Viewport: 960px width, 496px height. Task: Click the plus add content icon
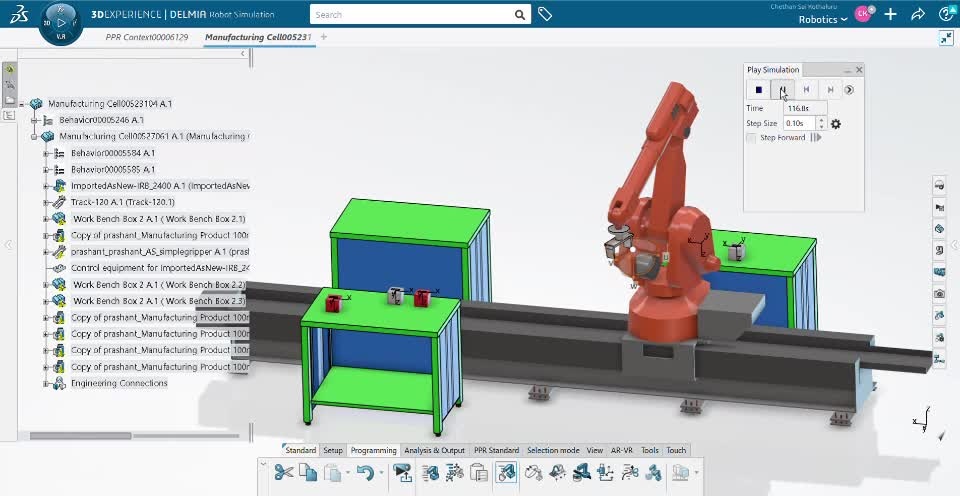click(x=890, y=14)
